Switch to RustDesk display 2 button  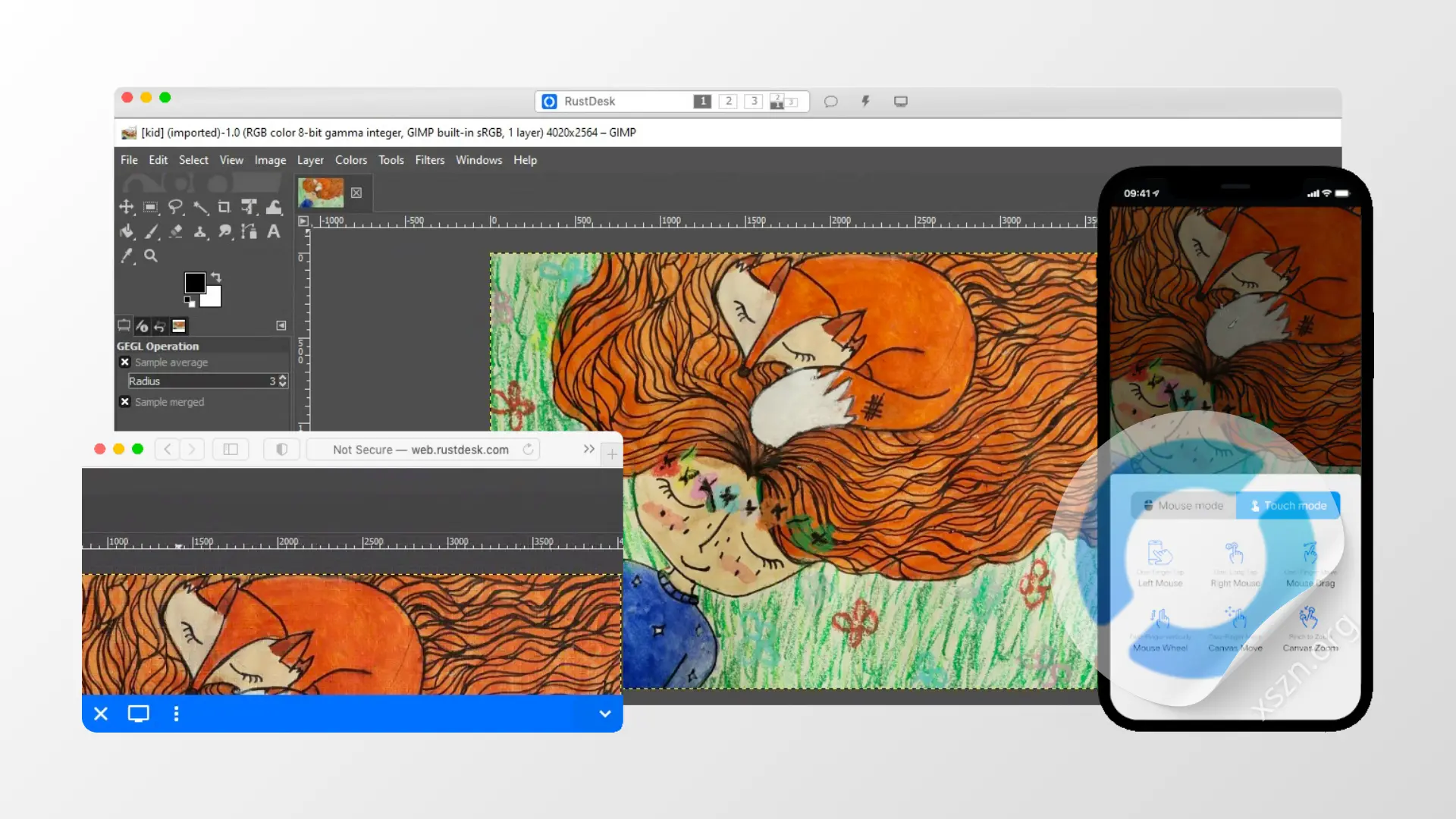(x=728, y=101)
